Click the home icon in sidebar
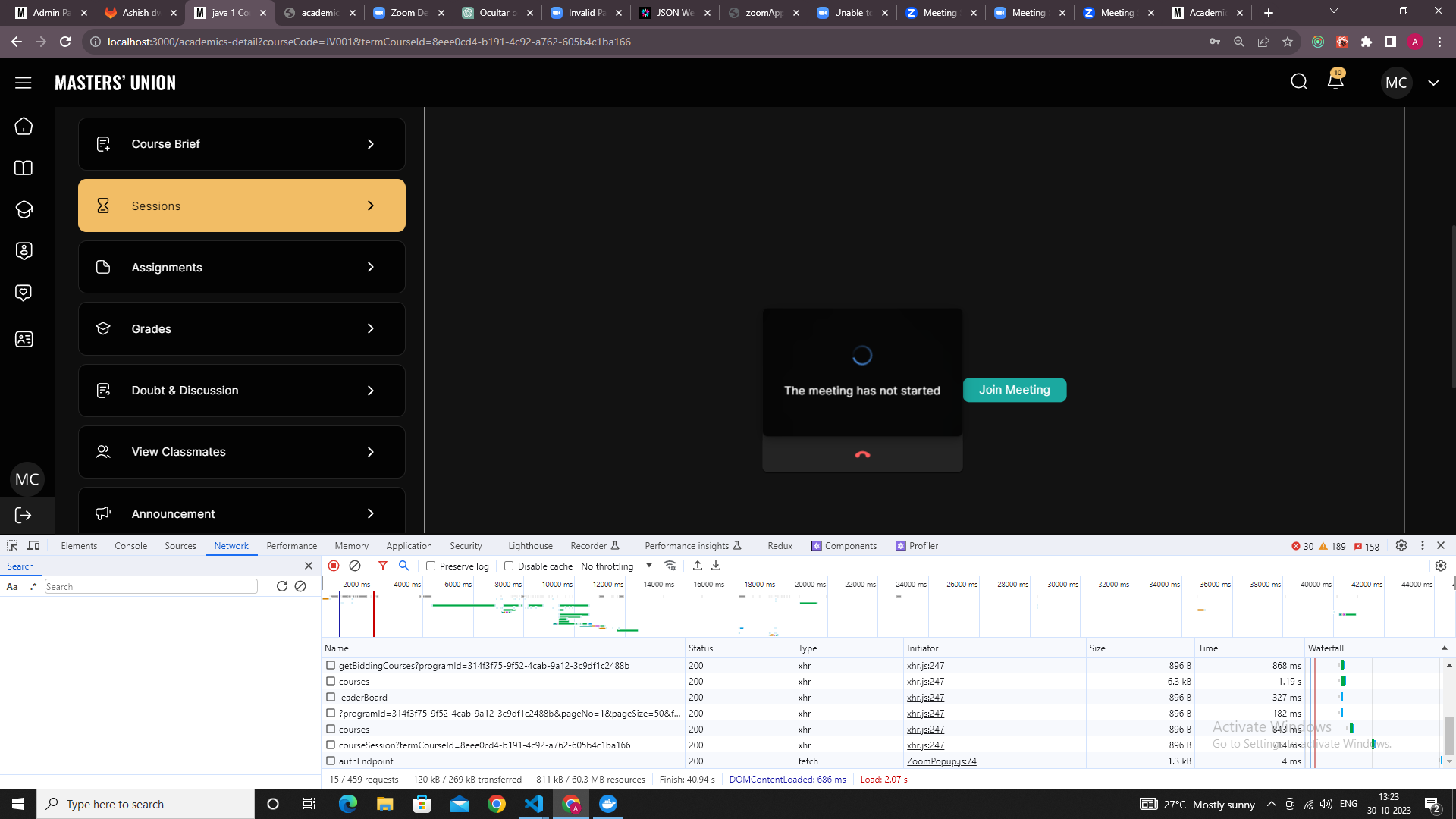Image resolution: width=1456 pixels, height=819 pixels. pyautogui.click(x=24, y=127)
